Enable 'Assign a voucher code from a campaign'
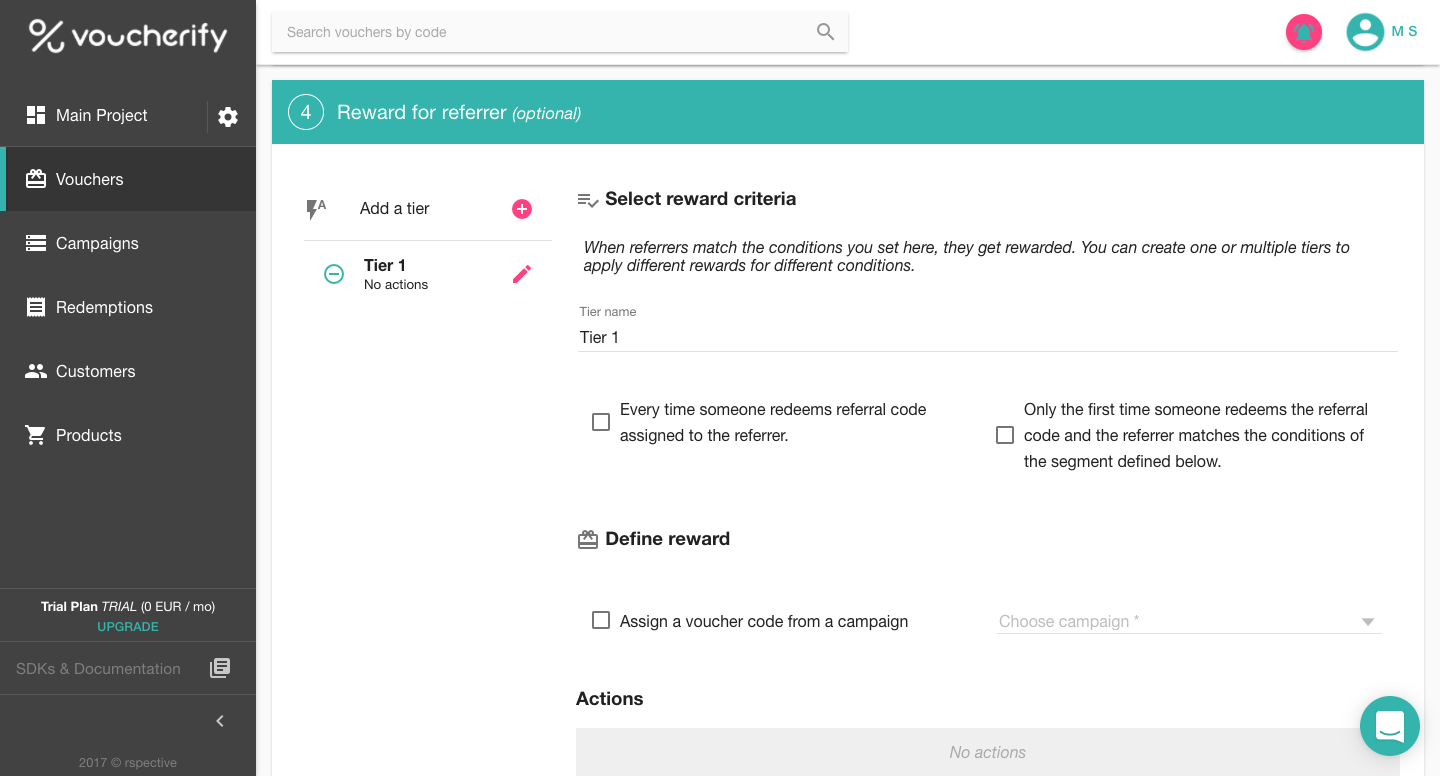The image size is (1440, 776). pos(601,620)
